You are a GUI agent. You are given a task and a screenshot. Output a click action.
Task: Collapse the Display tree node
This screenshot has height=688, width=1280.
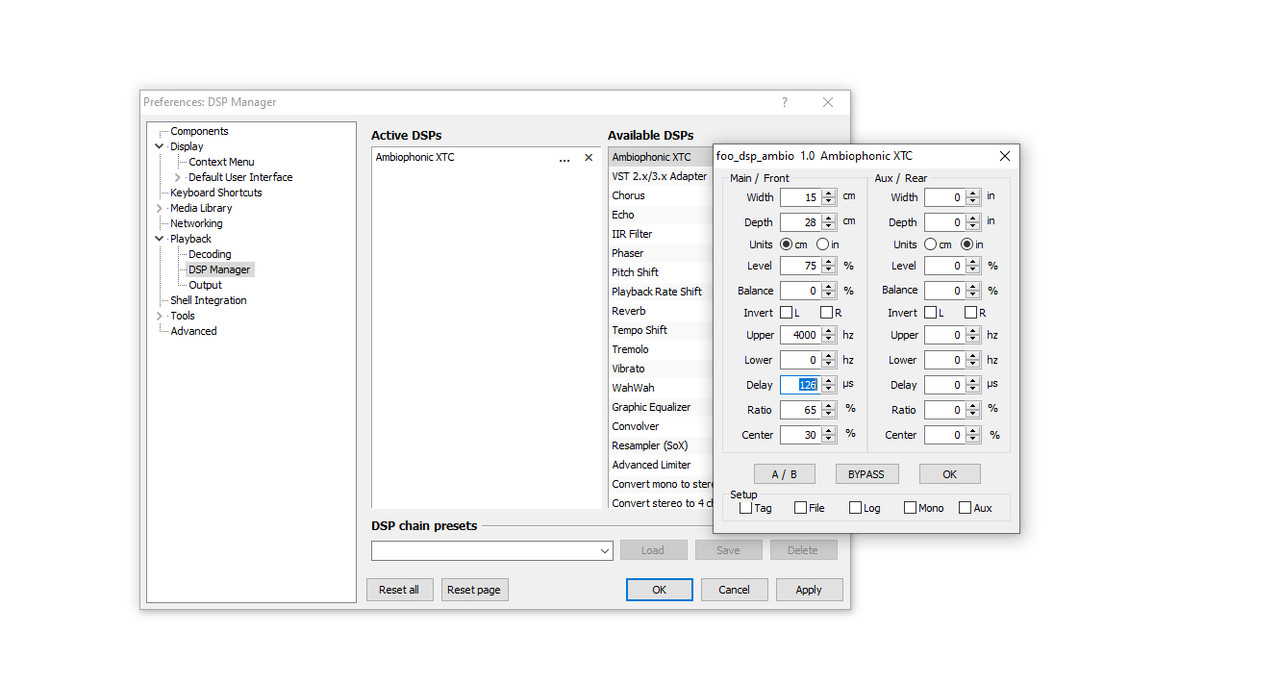pyautogui.click(x=159, y=147)
